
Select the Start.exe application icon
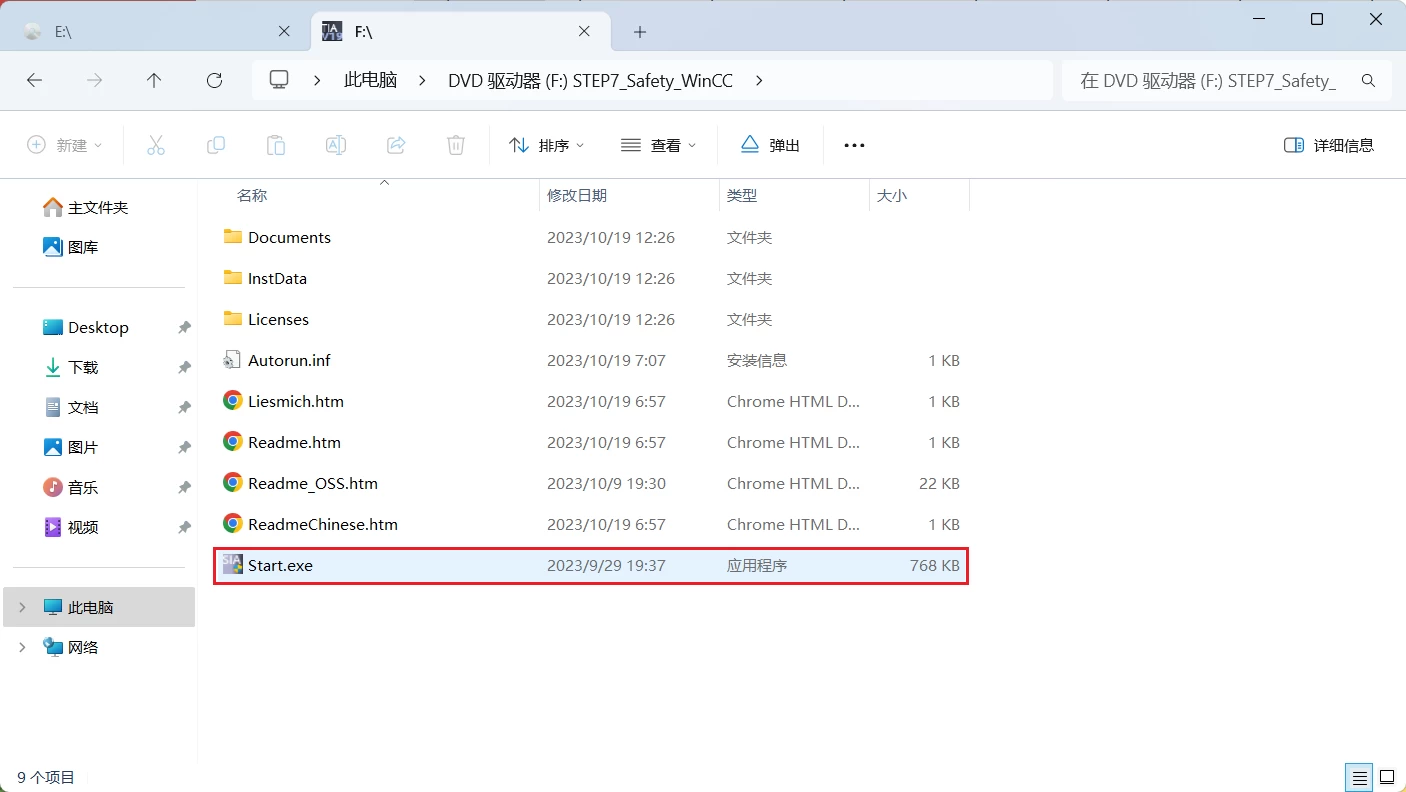(x=233, y=565)
